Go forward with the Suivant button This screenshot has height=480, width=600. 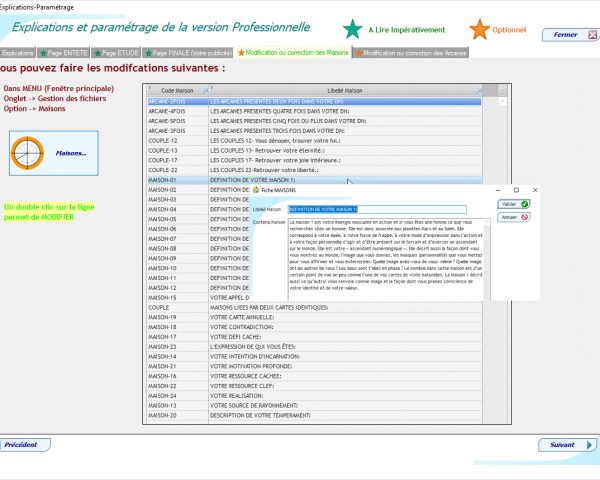click(567, 445)
